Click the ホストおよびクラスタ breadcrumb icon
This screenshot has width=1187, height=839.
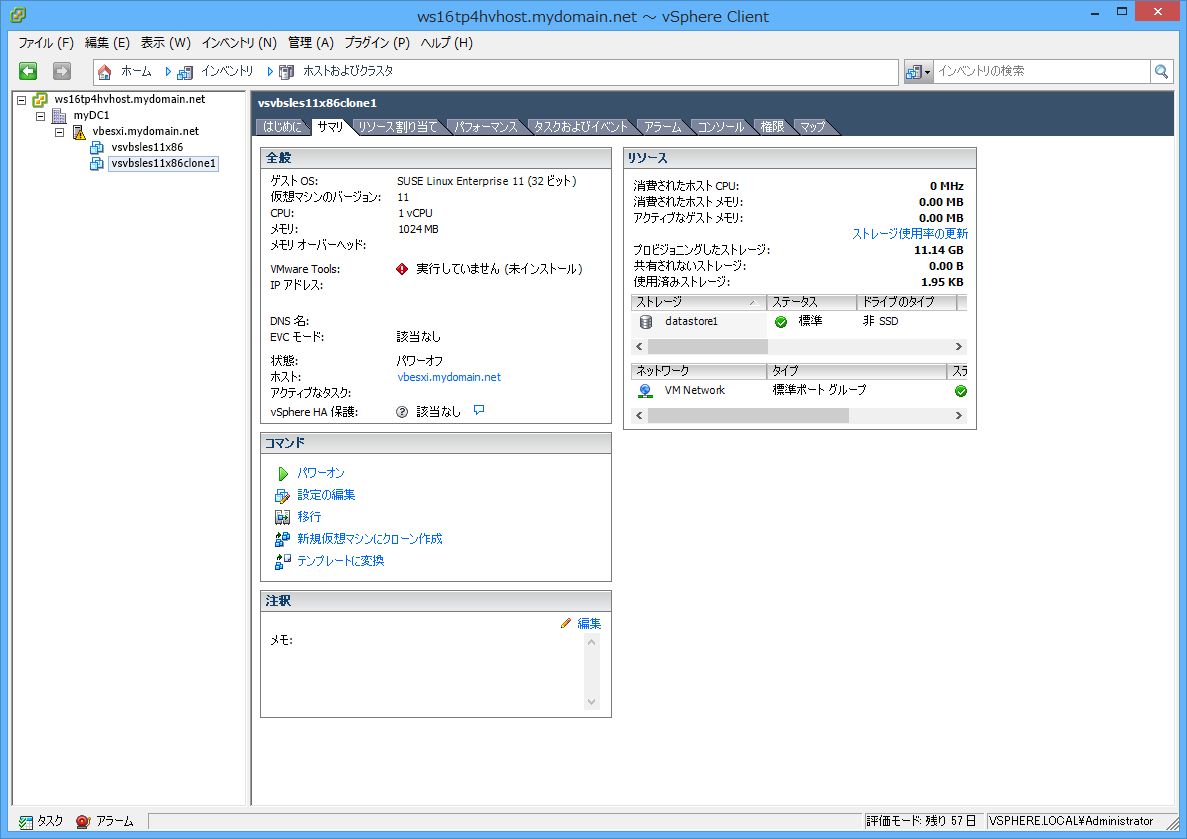point(286,72)
